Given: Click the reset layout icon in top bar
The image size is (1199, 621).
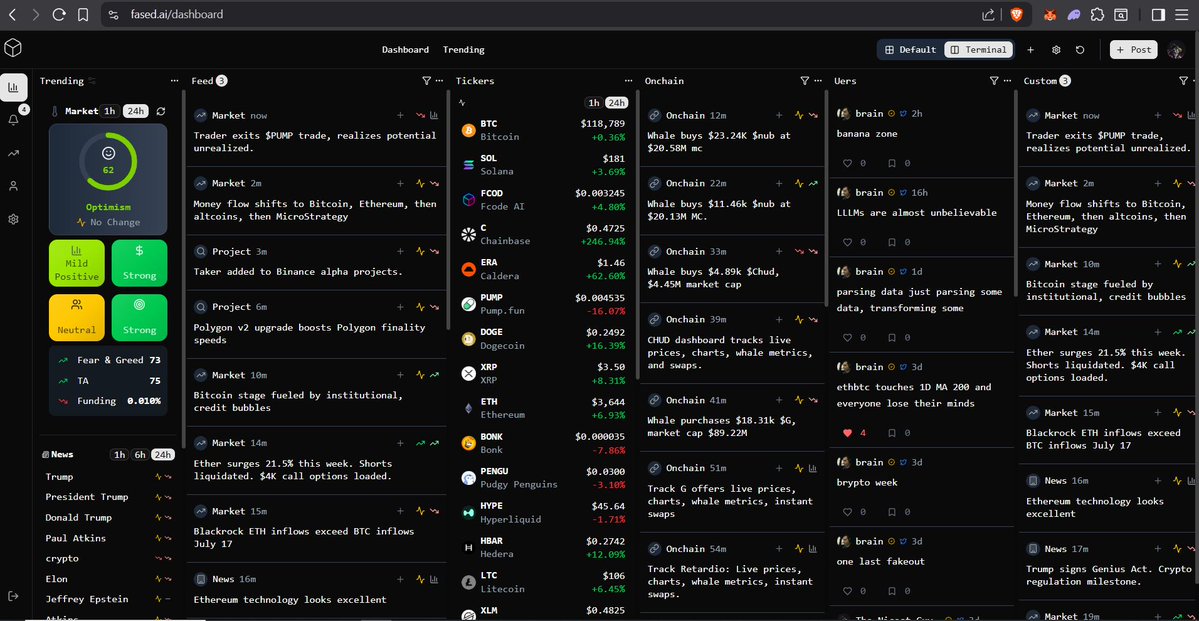Looking at the screenshot, I should (x=1080, y=50).
